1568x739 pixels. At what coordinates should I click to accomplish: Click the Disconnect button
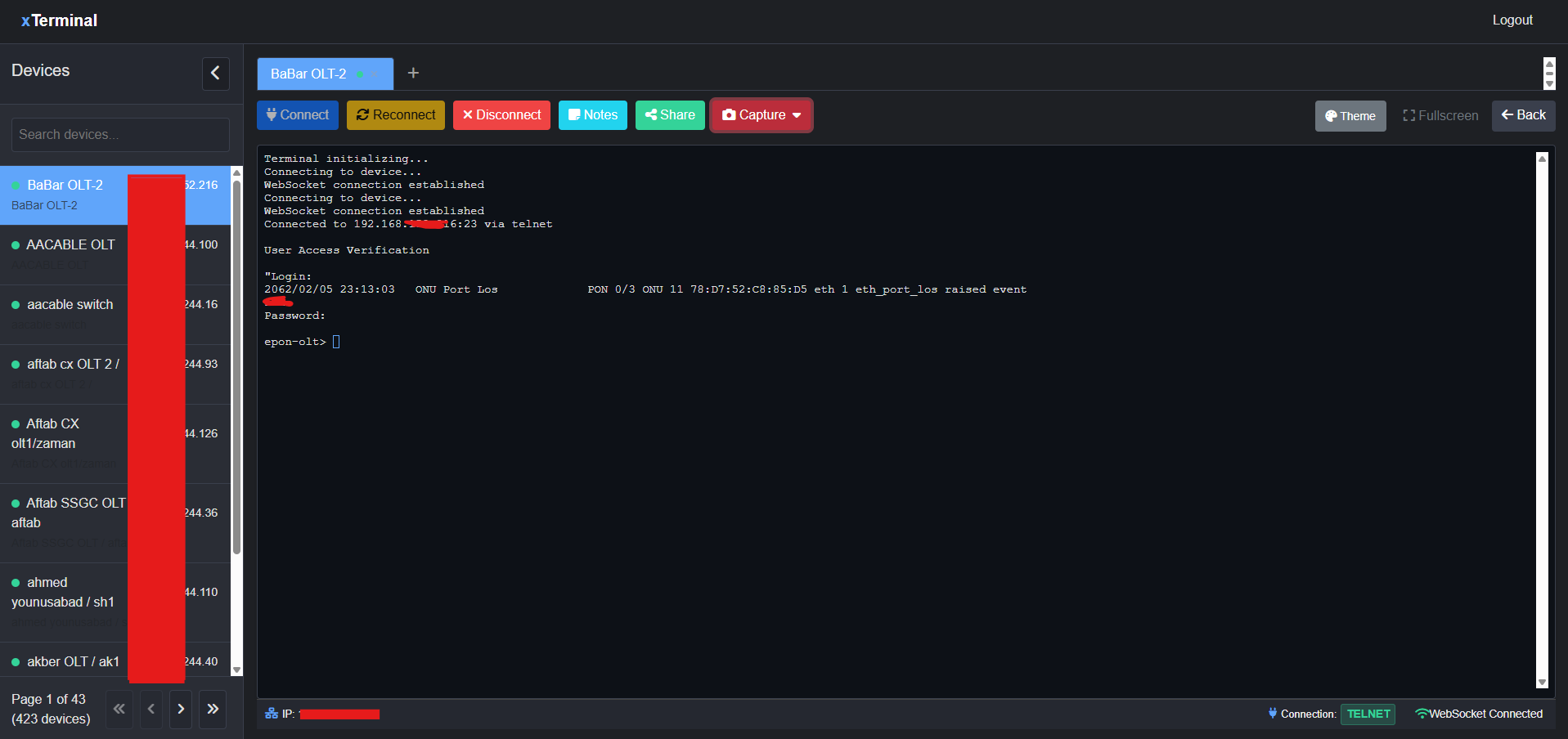coord(501,114)
